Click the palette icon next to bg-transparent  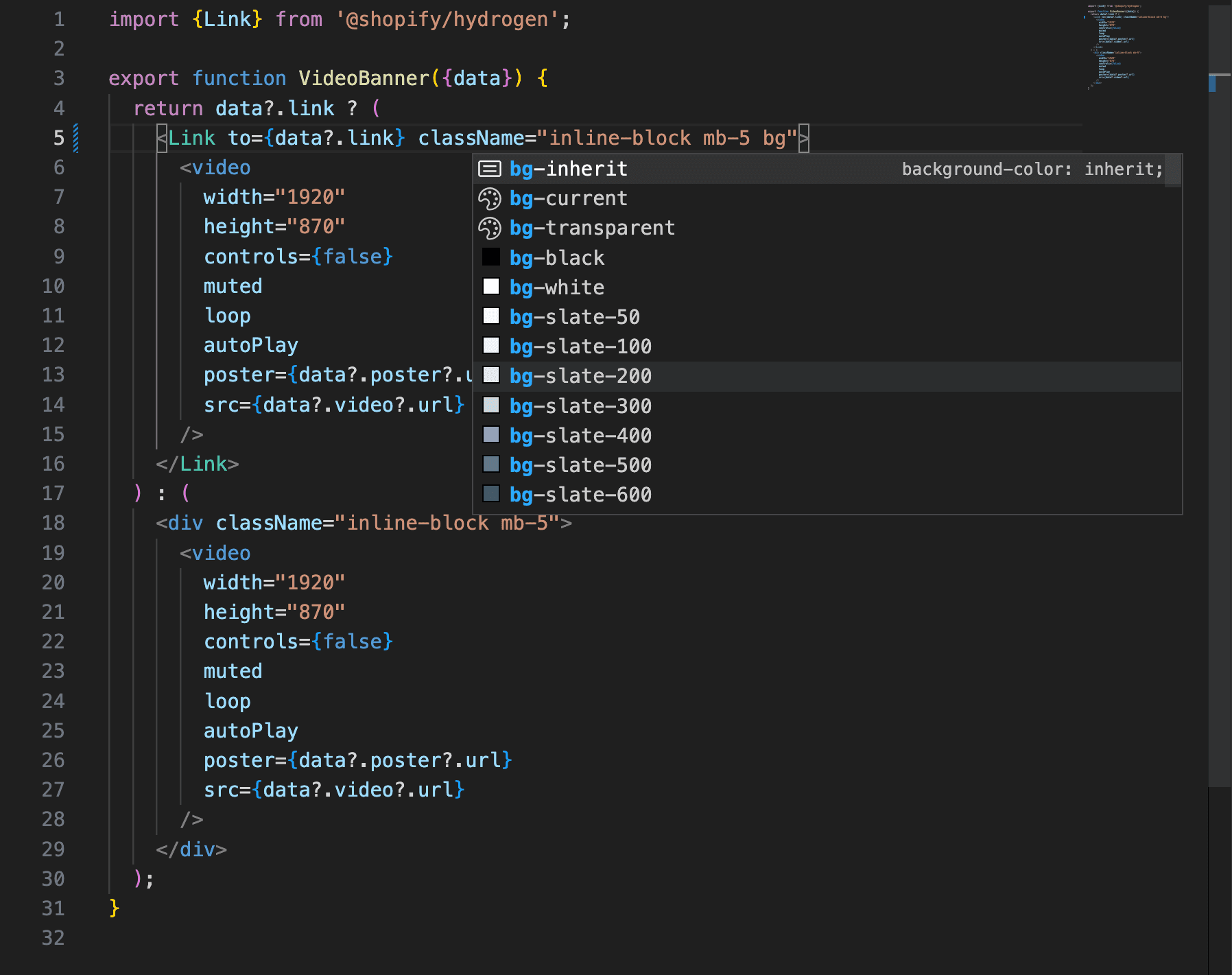coord(490,228)
